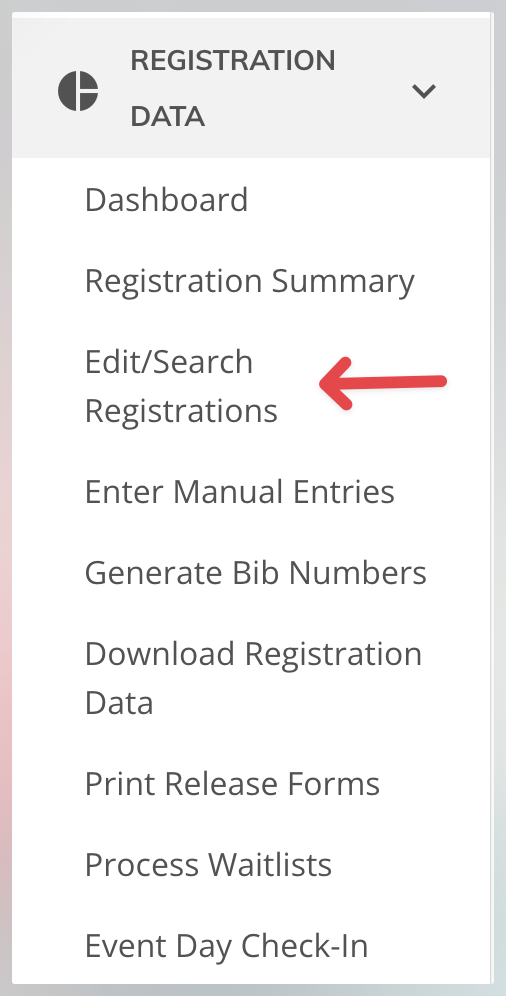Click the header's DATA word
506x996 pixels.
pos(168,116)
